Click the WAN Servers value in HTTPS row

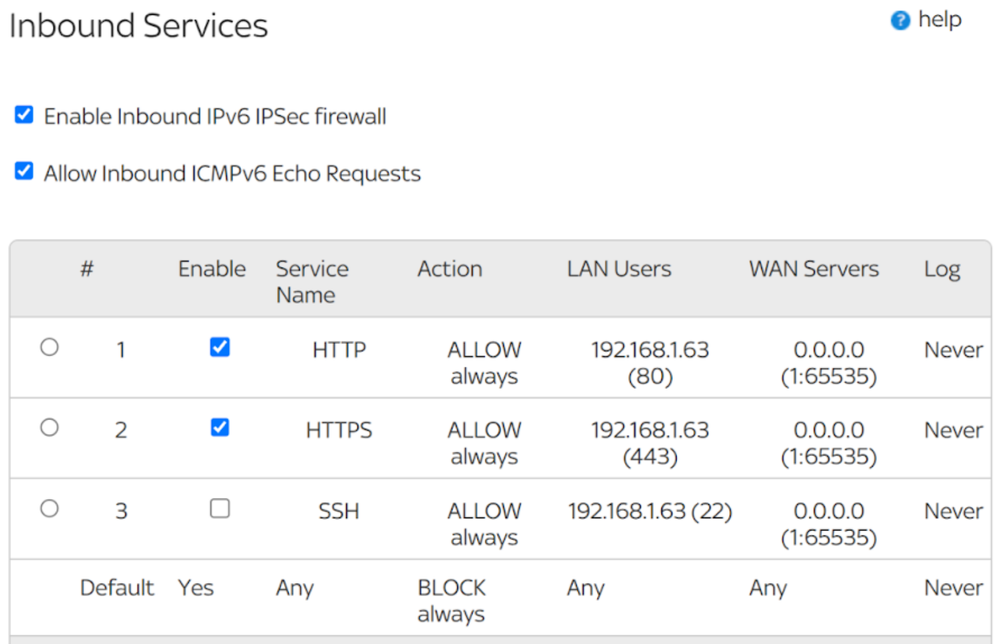(829, 443)
